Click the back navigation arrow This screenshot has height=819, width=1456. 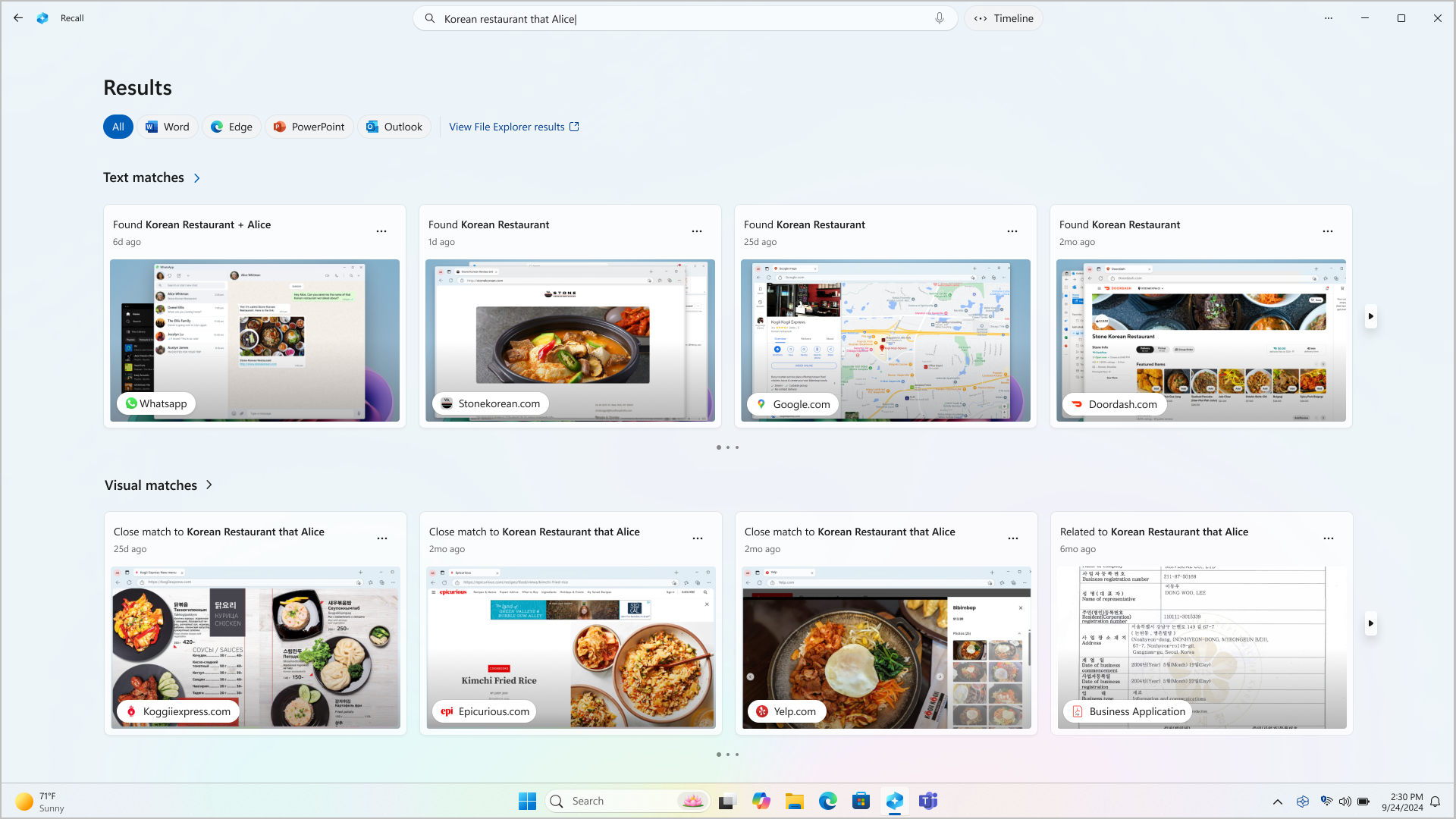pos(18,18)
